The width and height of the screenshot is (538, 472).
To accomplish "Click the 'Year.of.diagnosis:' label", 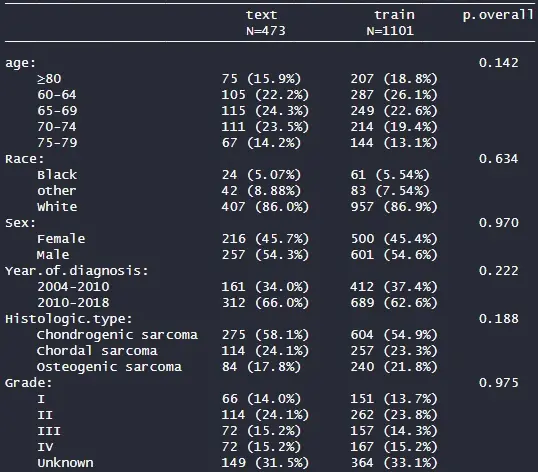I will click(77, 271).
